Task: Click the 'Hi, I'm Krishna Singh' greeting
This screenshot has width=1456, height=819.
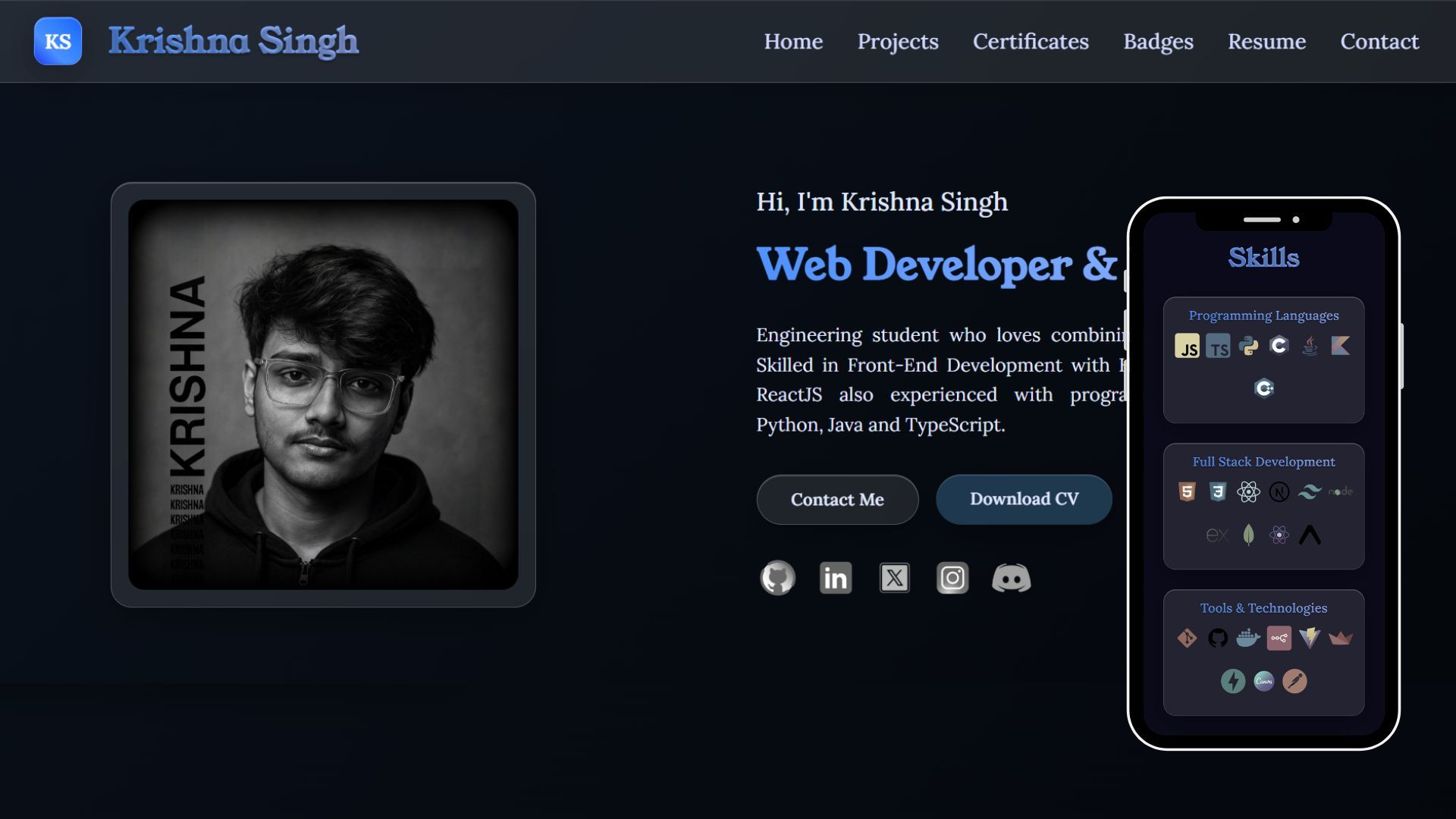Action: point(882,202)
